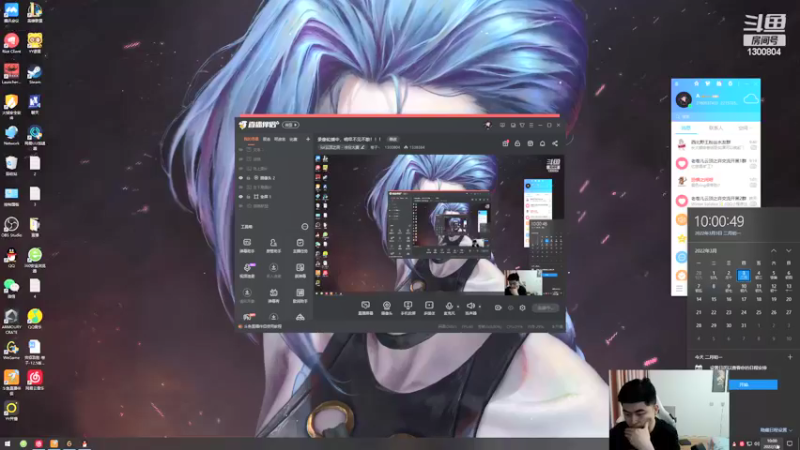Open the Recycle Bin desktop icon

[x=11, y=166]
